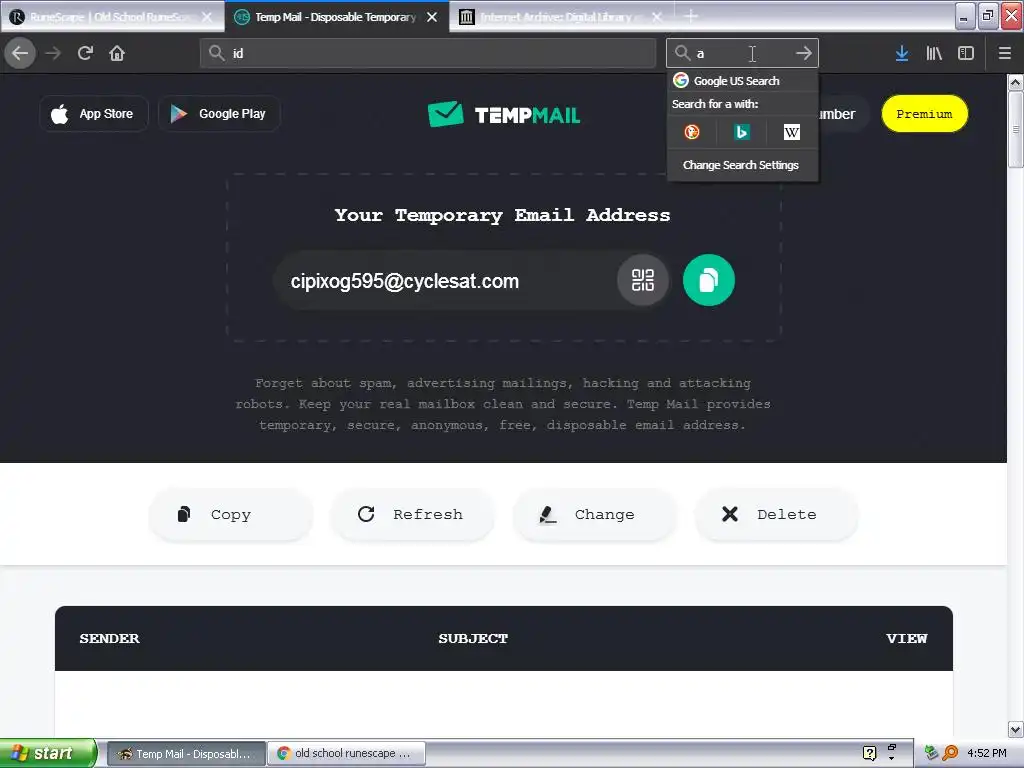This screenshot has height=768, width=1024.
Task: Click the Delete email button
Action: pos(776,515)
